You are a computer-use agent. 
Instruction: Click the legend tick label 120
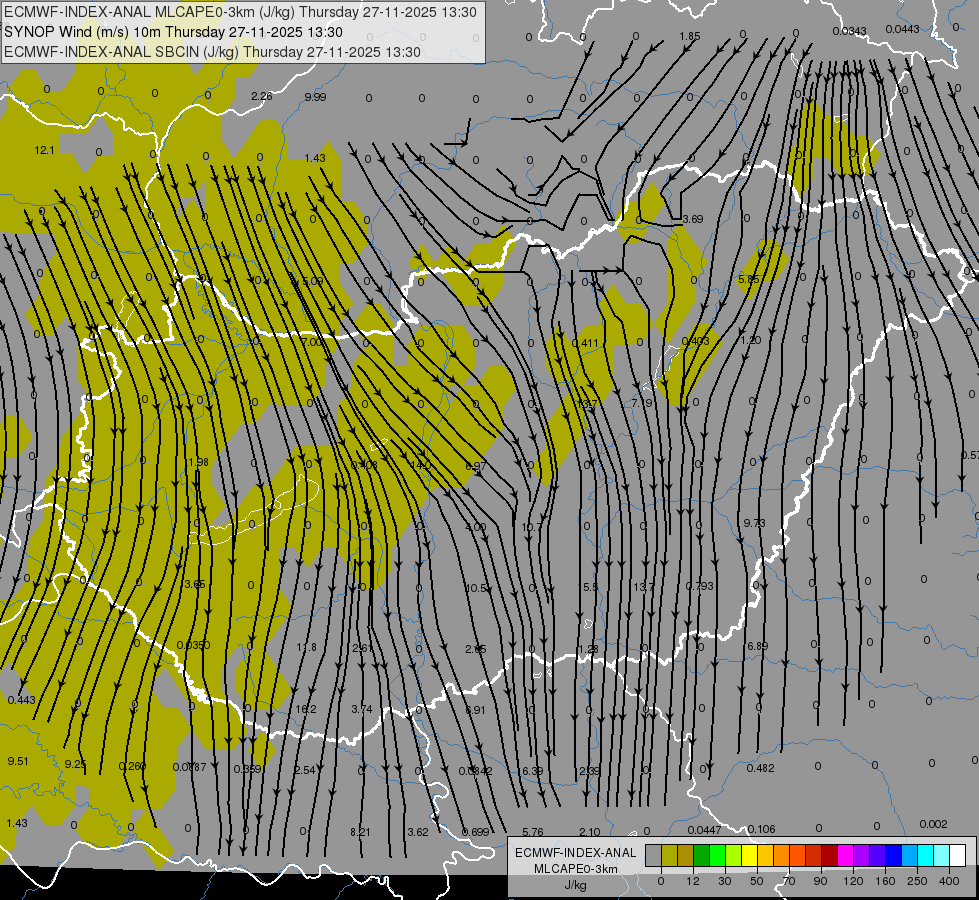pyautogui.click(x=853, y=881)
